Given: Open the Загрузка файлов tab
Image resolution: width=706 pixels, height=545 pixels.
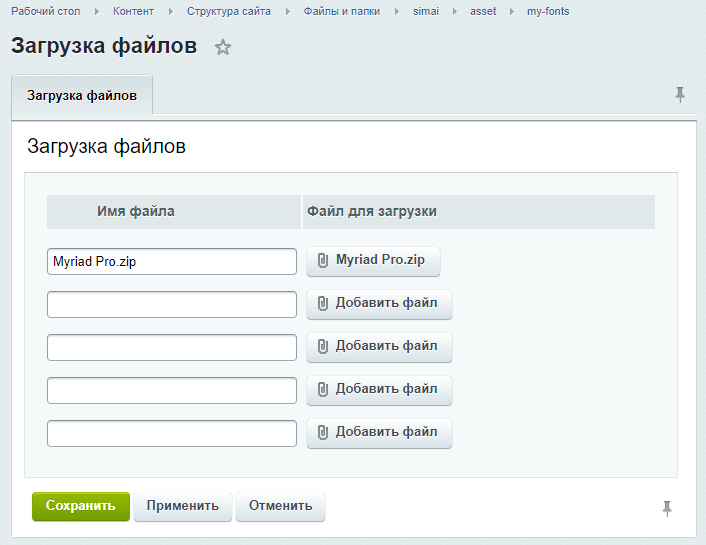Looking at the screenshot, I should coord(82,97).
